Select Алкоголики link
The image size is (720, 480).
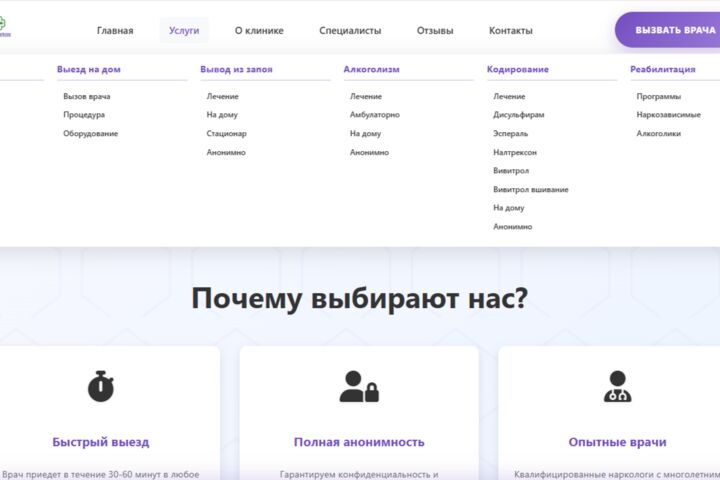tap(658, 134)
